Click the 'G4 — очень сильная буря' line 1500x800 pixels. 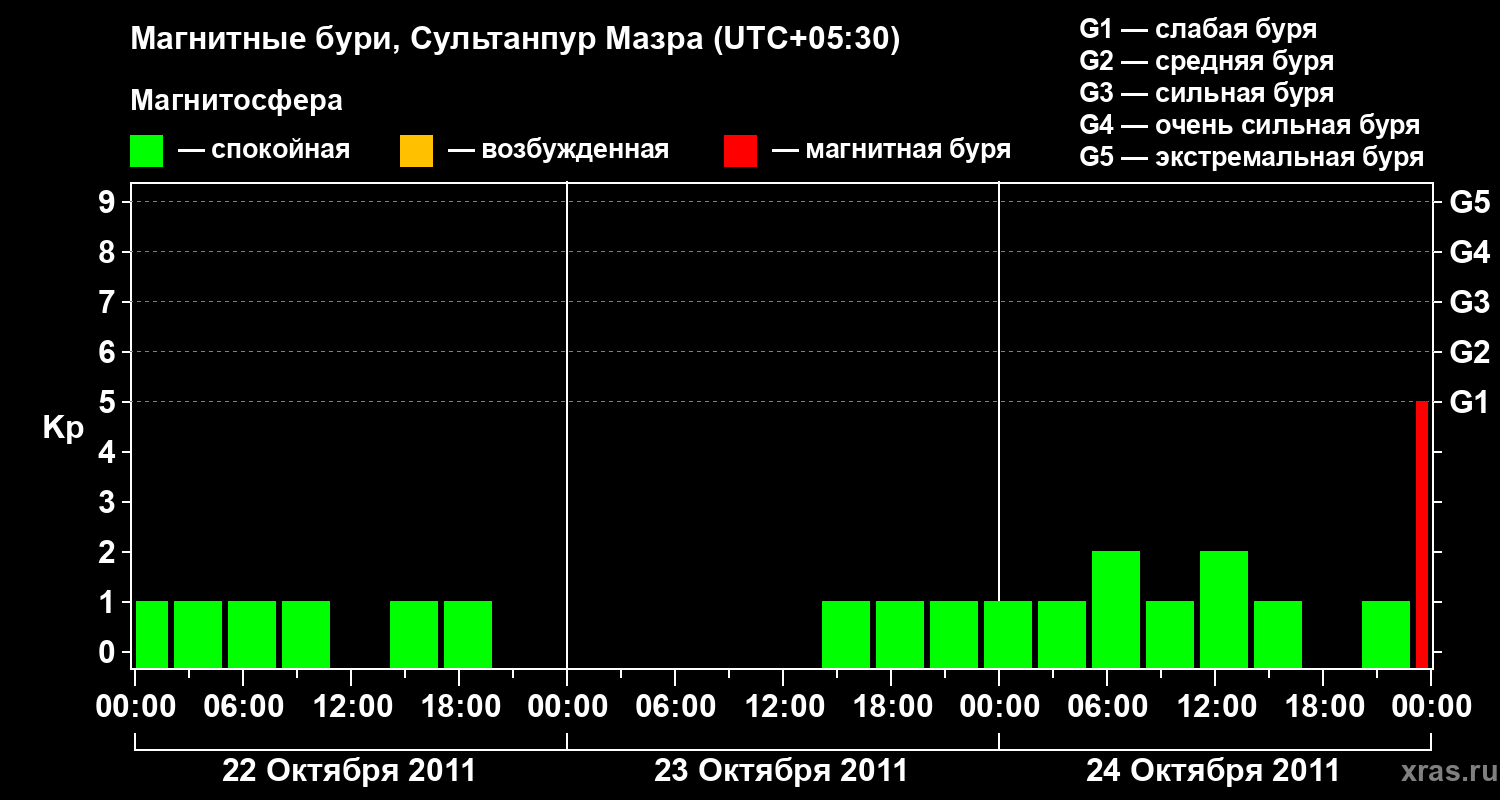point(1249,125)
